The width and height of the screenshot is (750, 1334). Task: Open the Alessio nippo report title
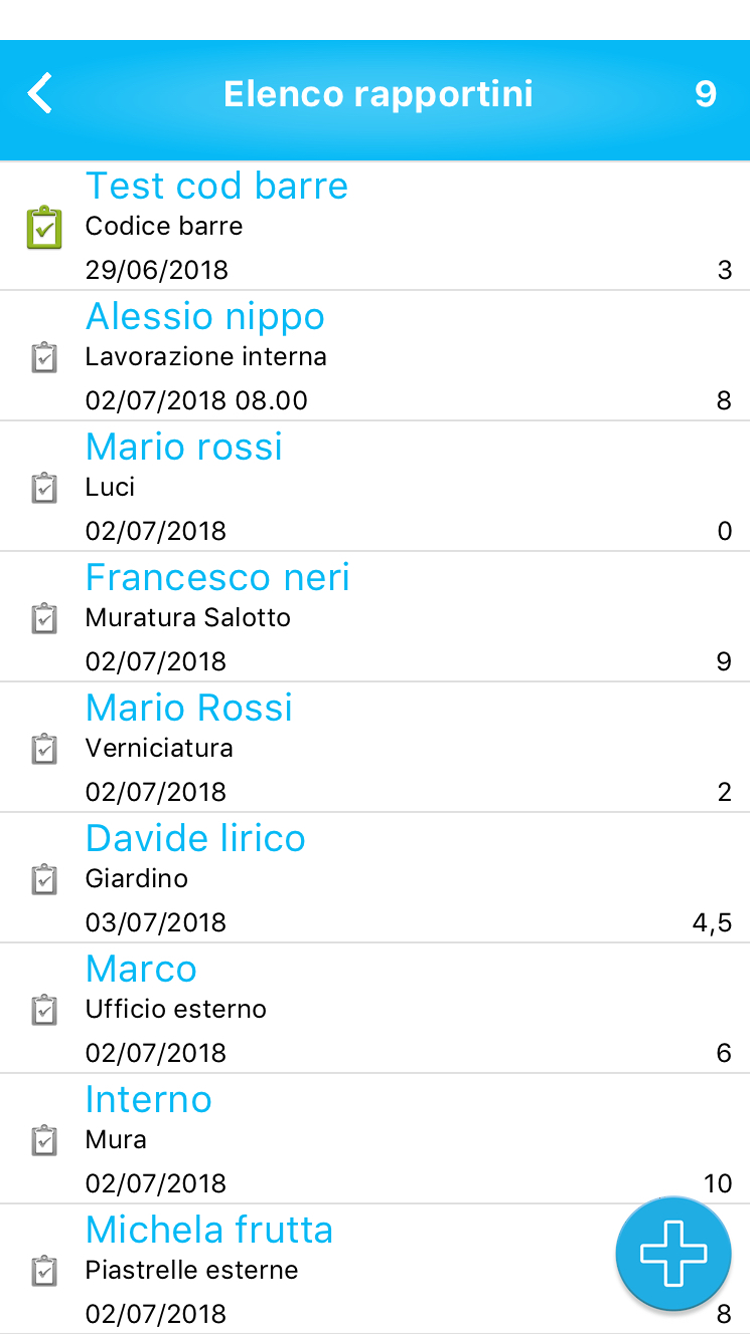point(205,317)
